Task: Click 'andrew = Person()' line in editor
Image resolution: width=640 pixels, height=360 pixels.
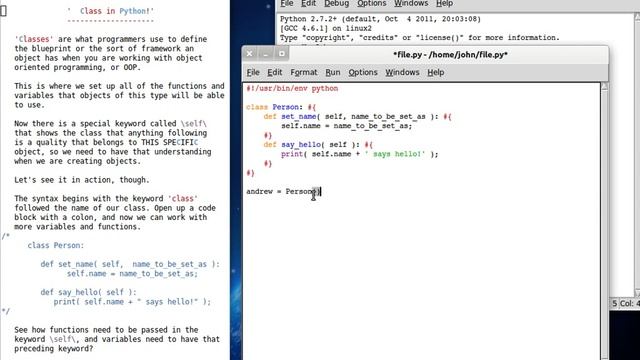Action: click(284, 192)
